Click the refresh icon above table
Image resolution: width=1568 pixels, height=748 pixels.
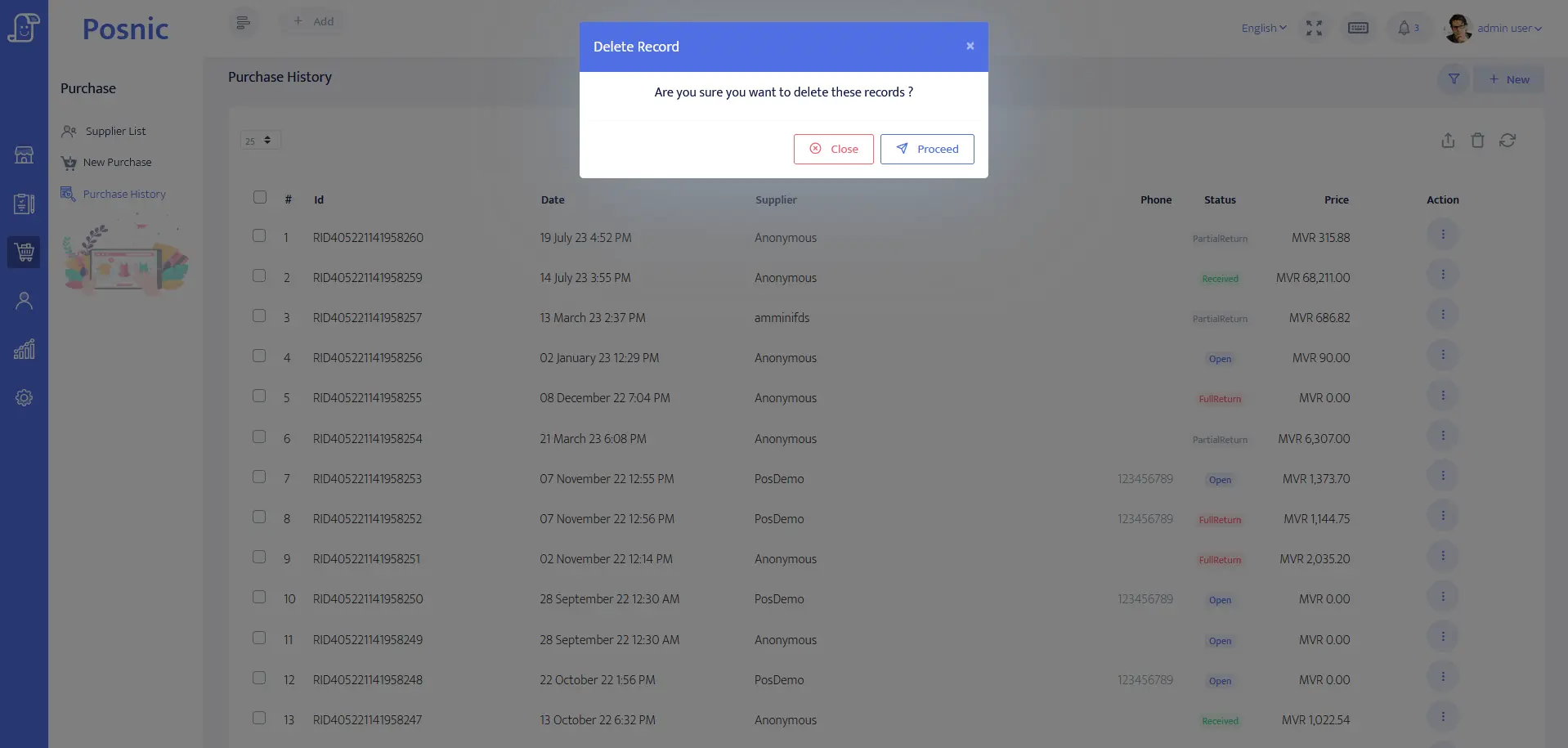pyautogui.click(x=1508, y=141)
